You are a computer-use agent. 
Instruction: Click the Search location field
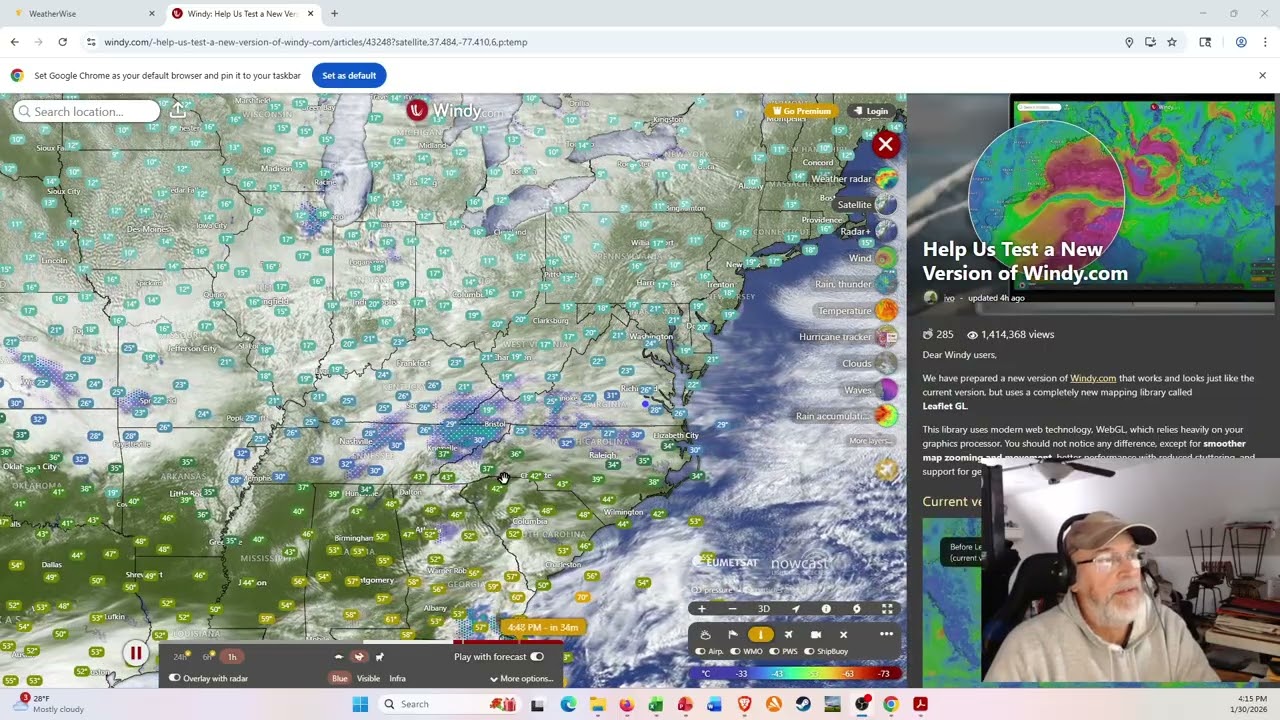tap(87, 111)
